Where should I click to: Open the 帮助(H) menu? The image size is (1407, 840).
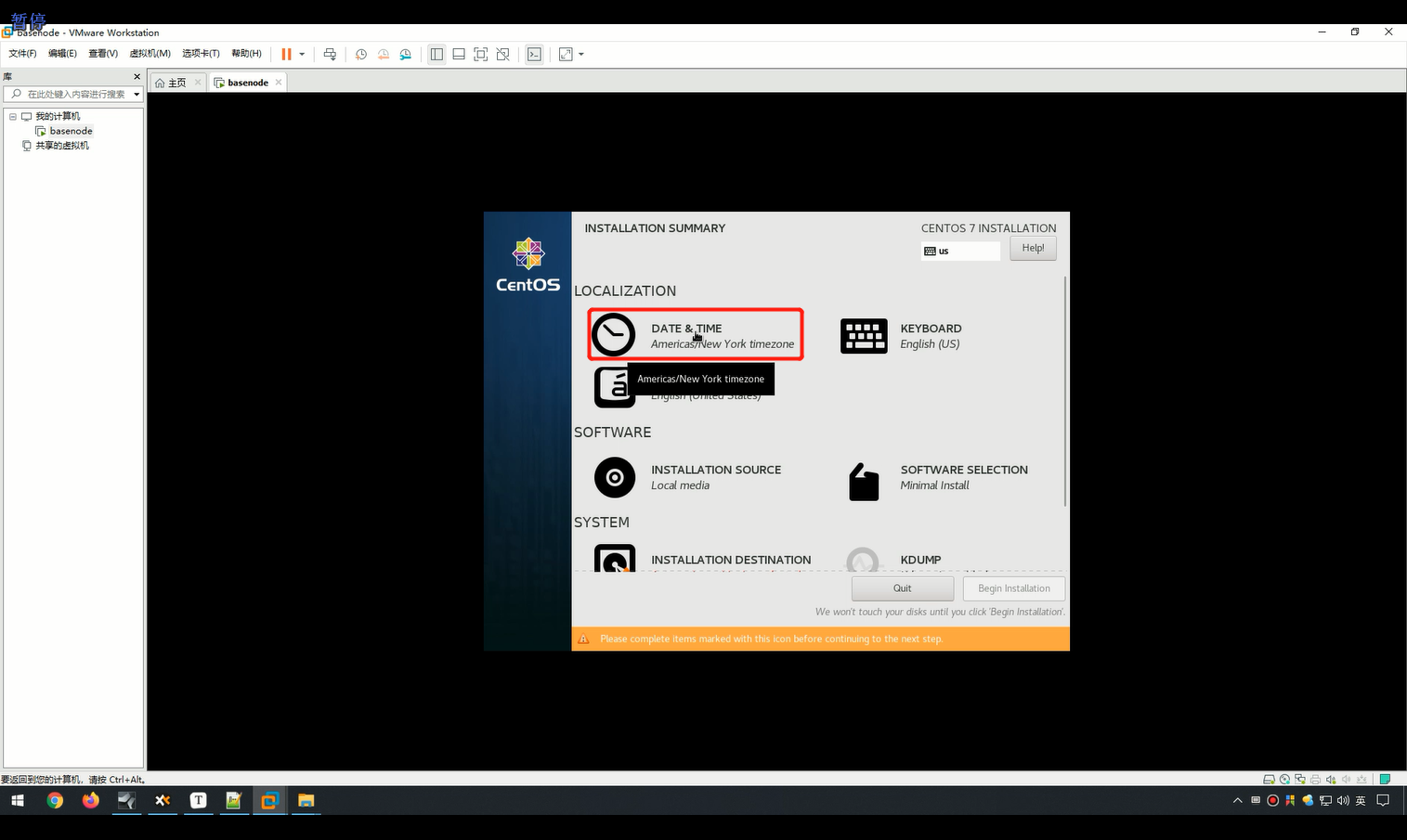tap(246, 54)
